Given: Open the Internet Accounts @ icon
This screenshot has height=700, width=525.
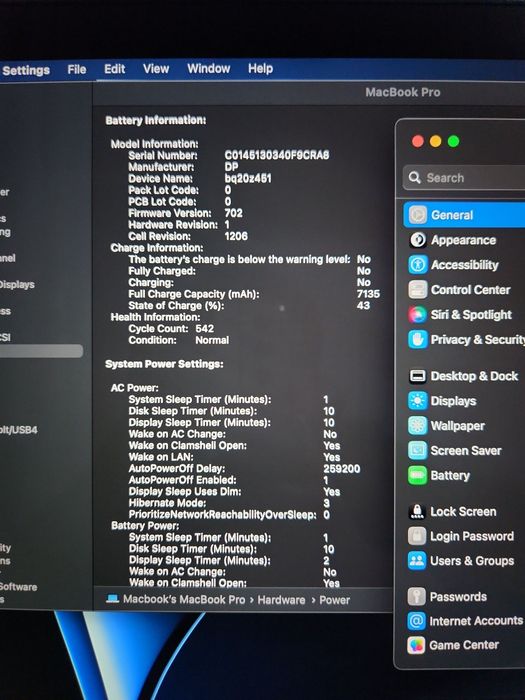Looking at the screenshot, I should point(417,621).
